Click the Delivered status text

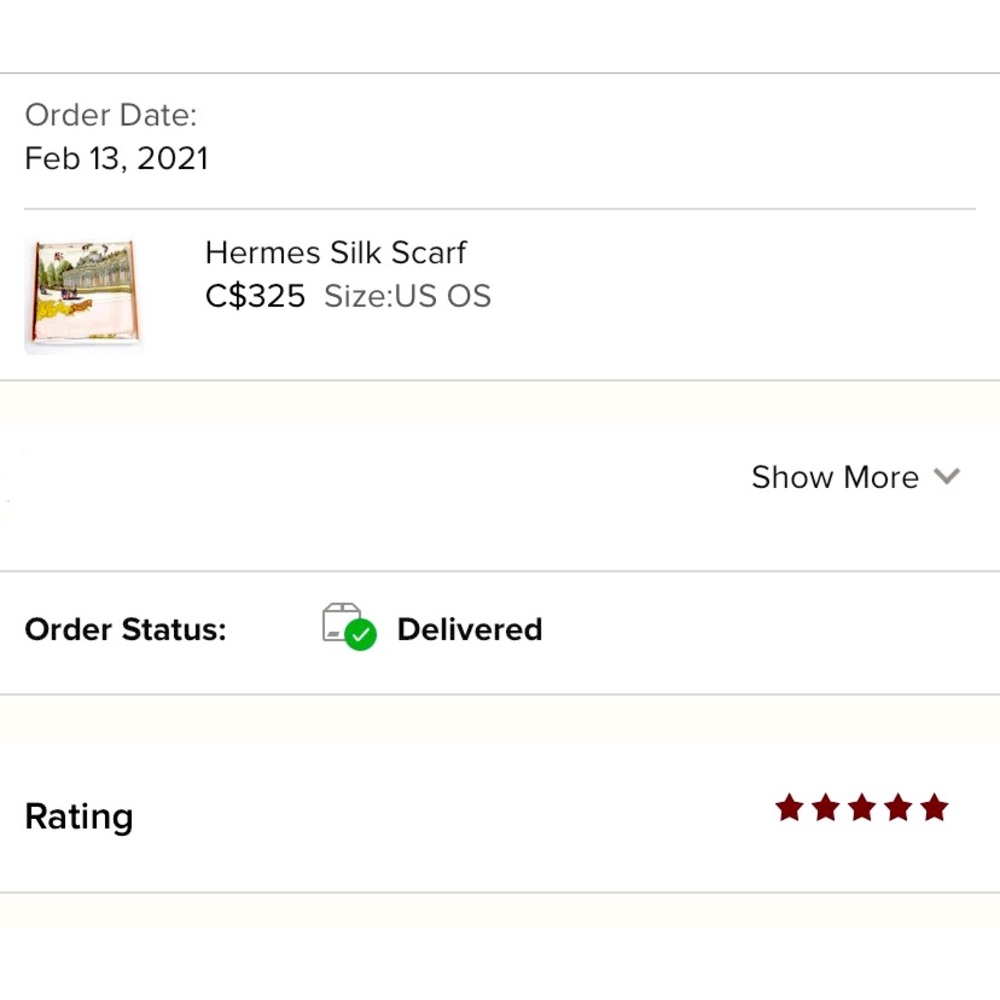[469, 629]
